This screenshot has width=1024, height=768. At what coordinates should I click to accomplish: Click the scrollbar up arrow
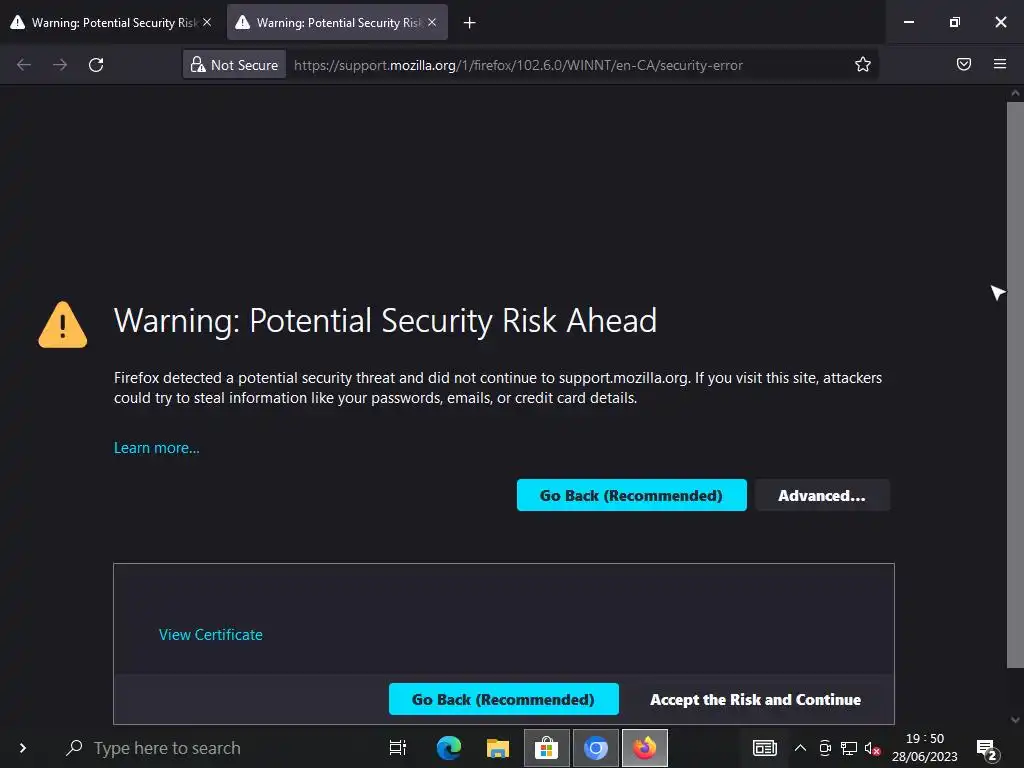[x=1015, y=93]
